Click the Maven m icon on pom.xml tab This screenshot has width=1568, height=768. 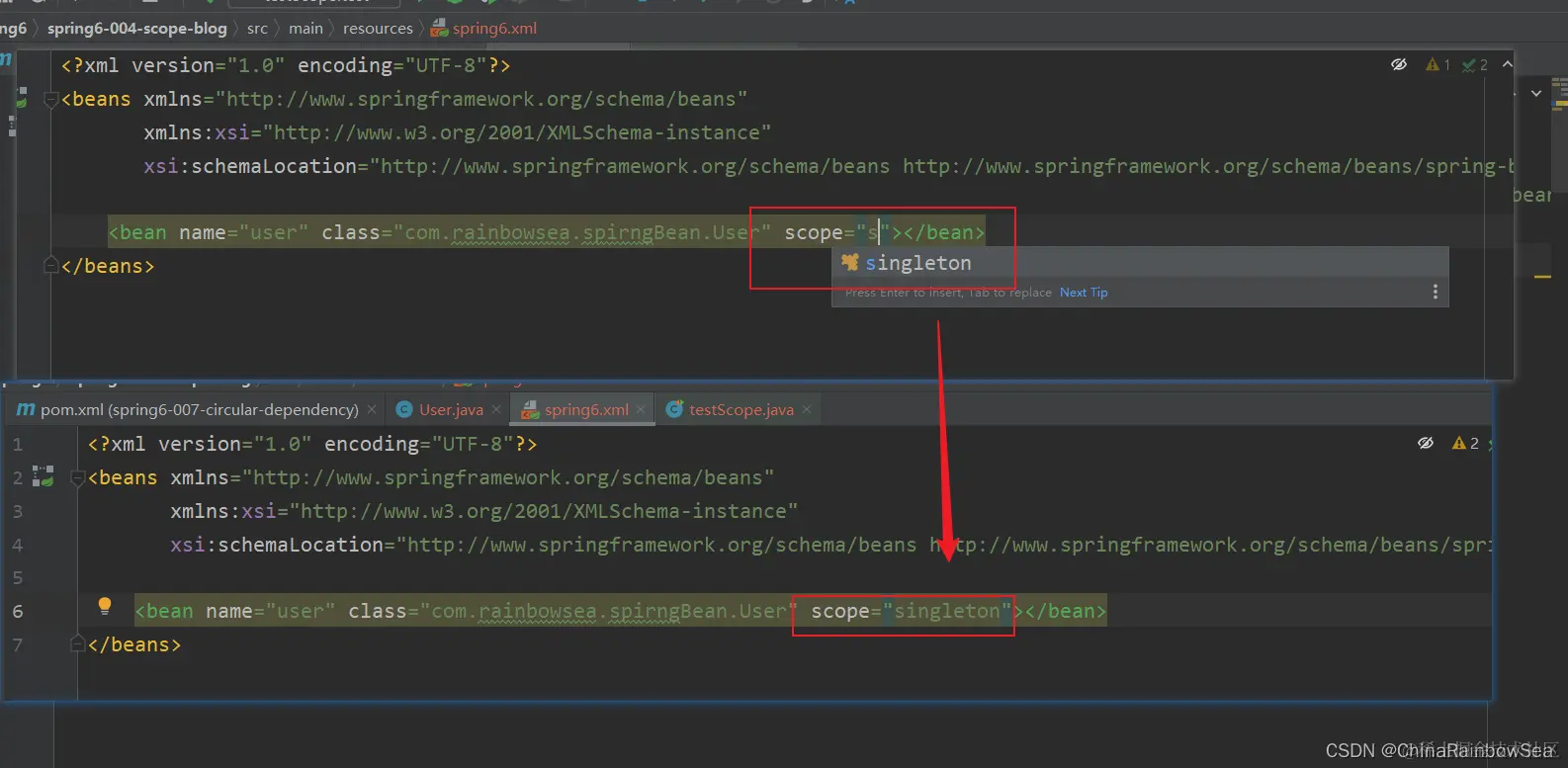26,409
